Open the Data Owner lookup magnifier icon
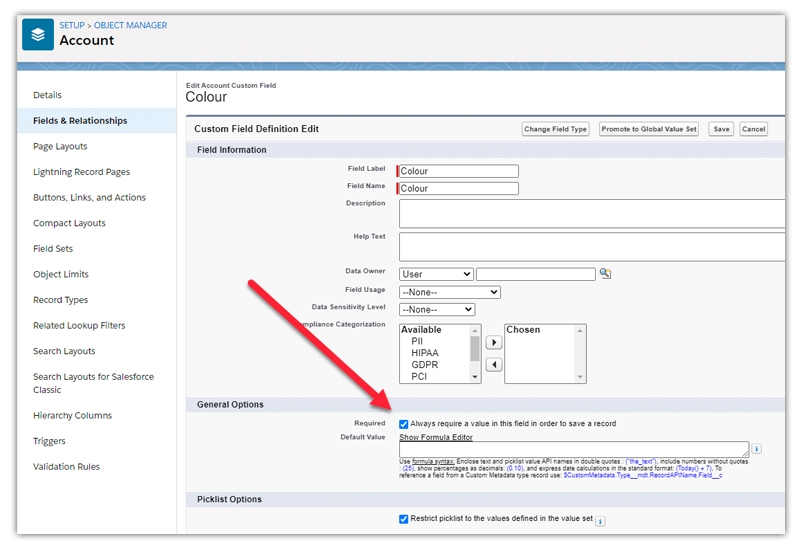The width and height of the screenshot is (800, 554). 605,273
